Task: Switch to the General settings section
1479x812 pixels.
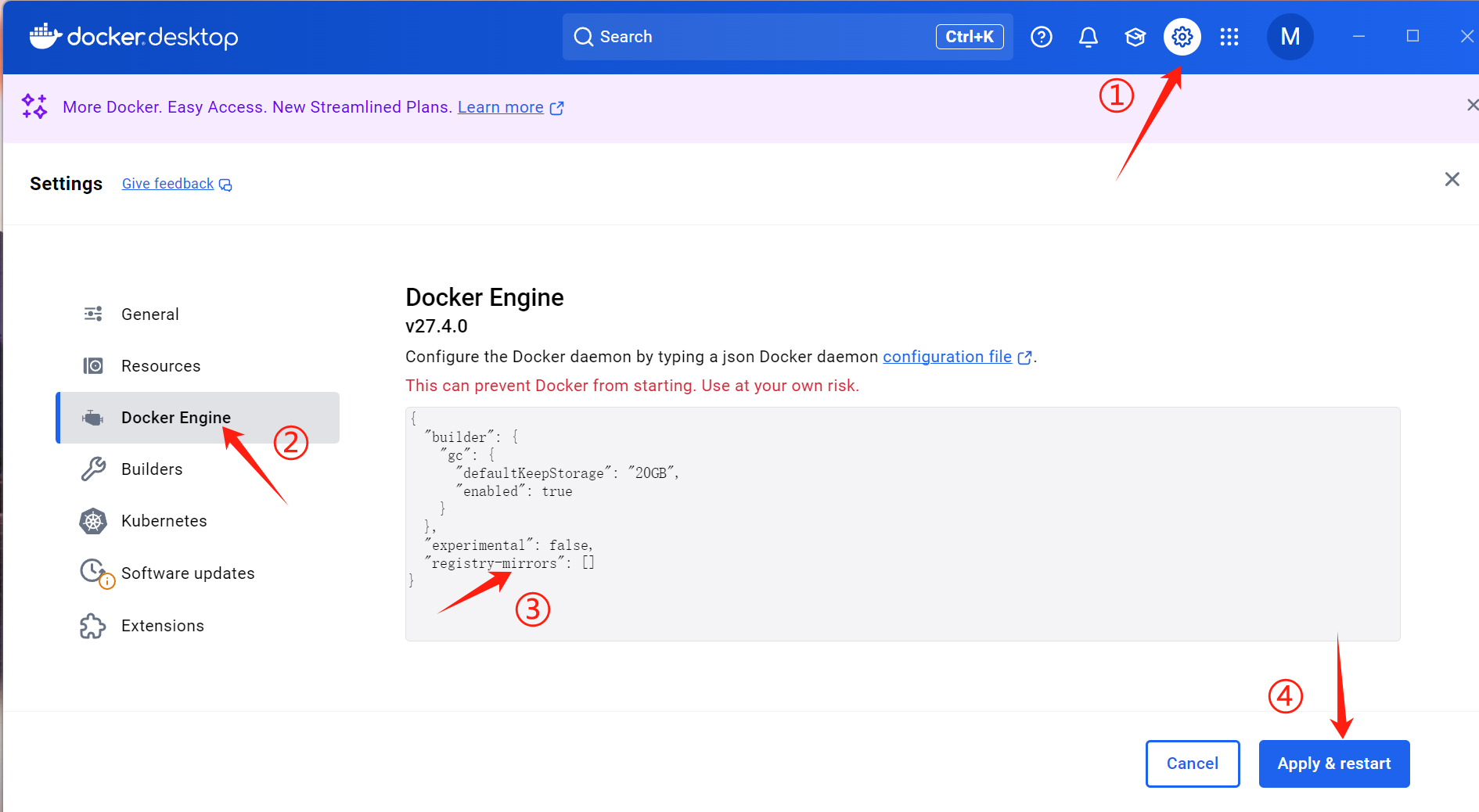Action: click(x=150, y=314)
